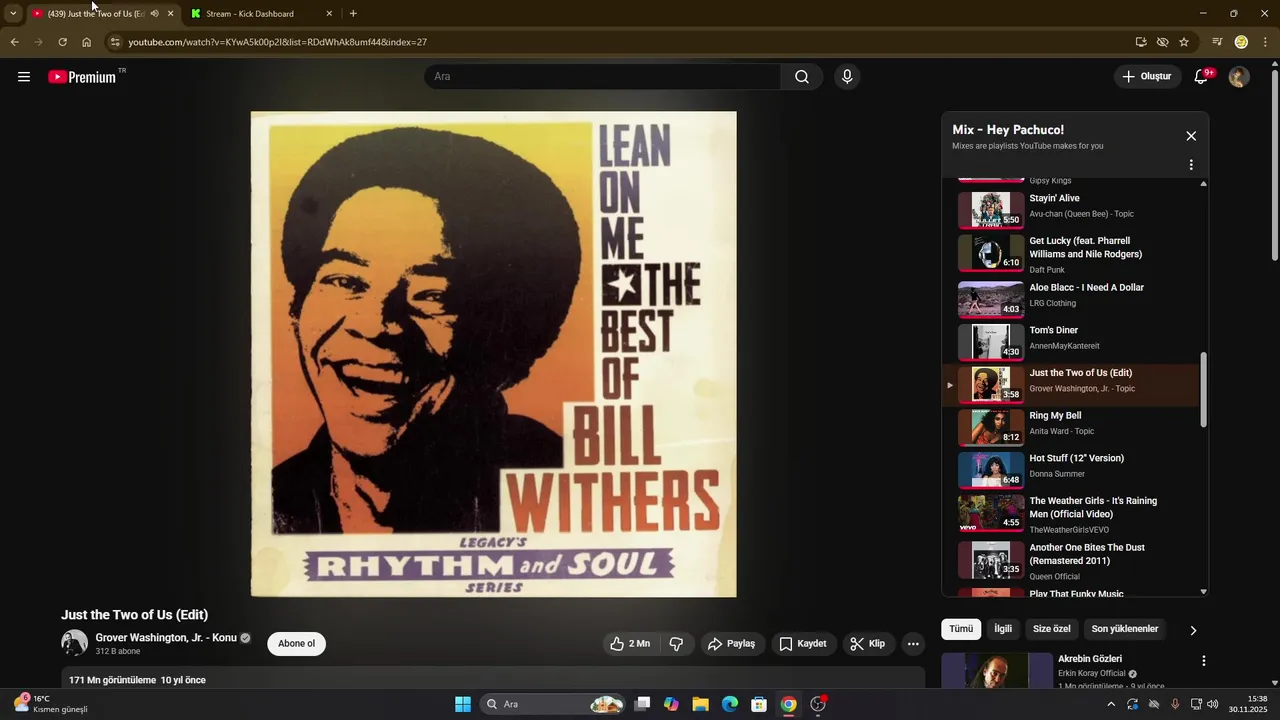Open the Chrome profile avatar
The image size is (1280, 720).
[x=1241, y=42]
